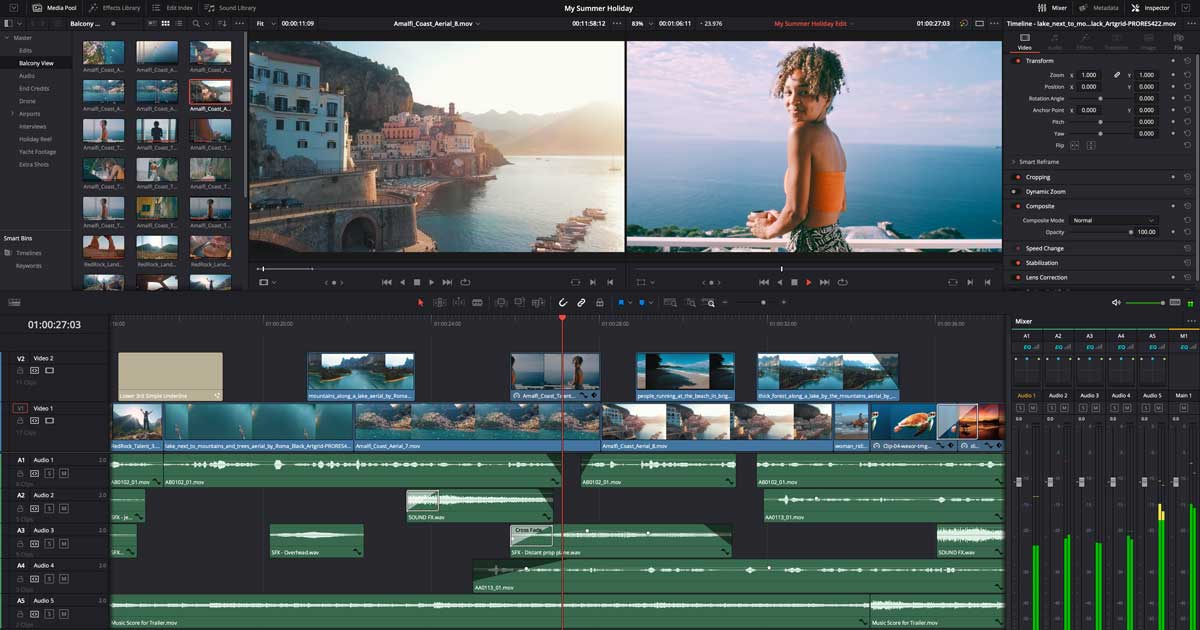
Task: Mute the Audio 2 track
Action: pos(63,507)
